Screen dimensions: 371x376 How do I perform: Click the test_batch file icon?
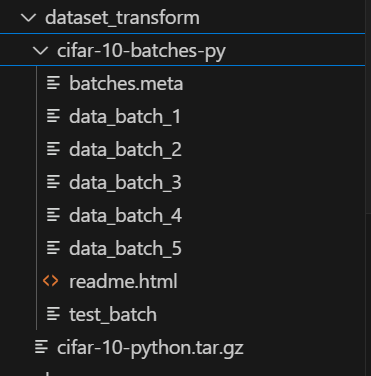(53, 314)
